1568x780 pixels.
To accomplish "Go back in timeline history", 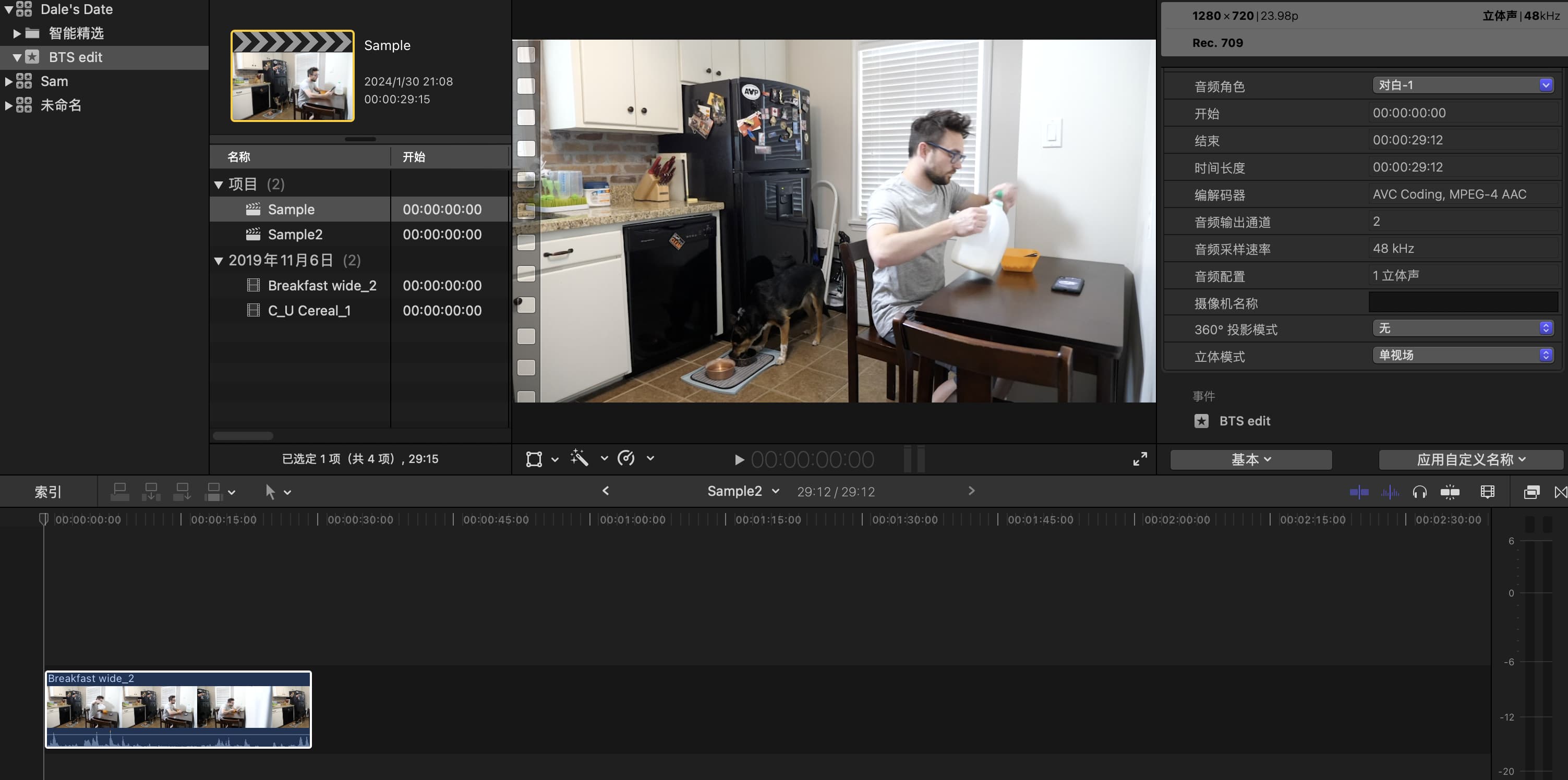I will pyautogui.click(x=606, y=491).
